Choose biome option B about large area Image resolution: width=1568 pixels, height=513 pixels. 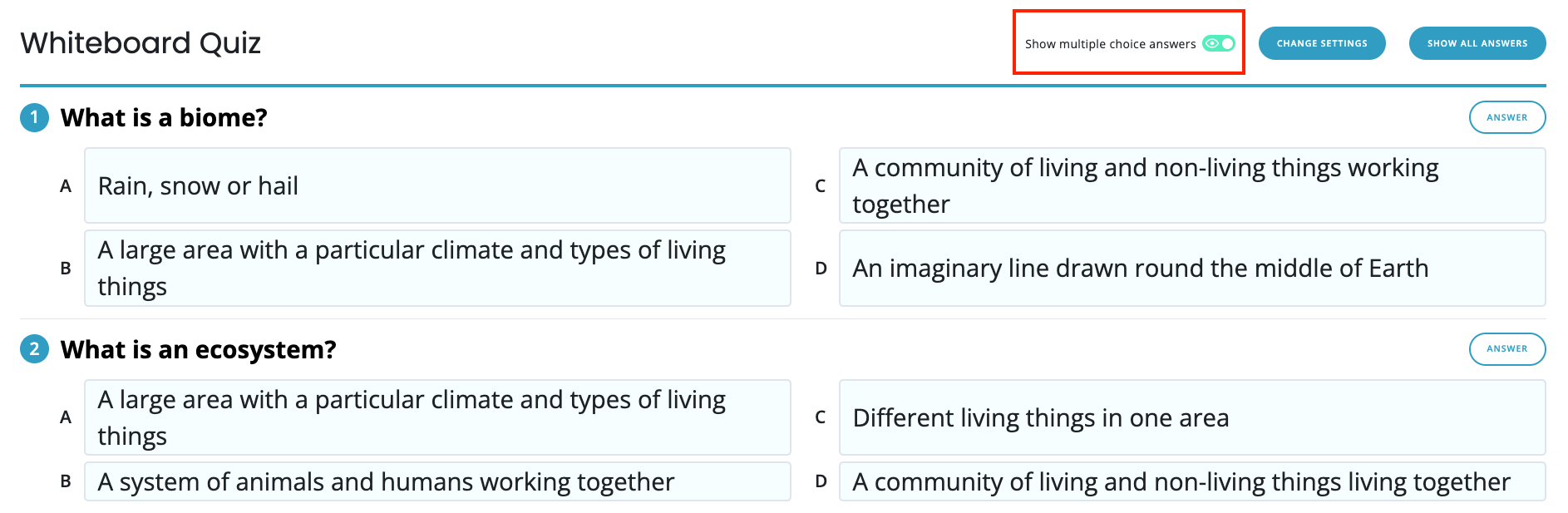point(436,268)
